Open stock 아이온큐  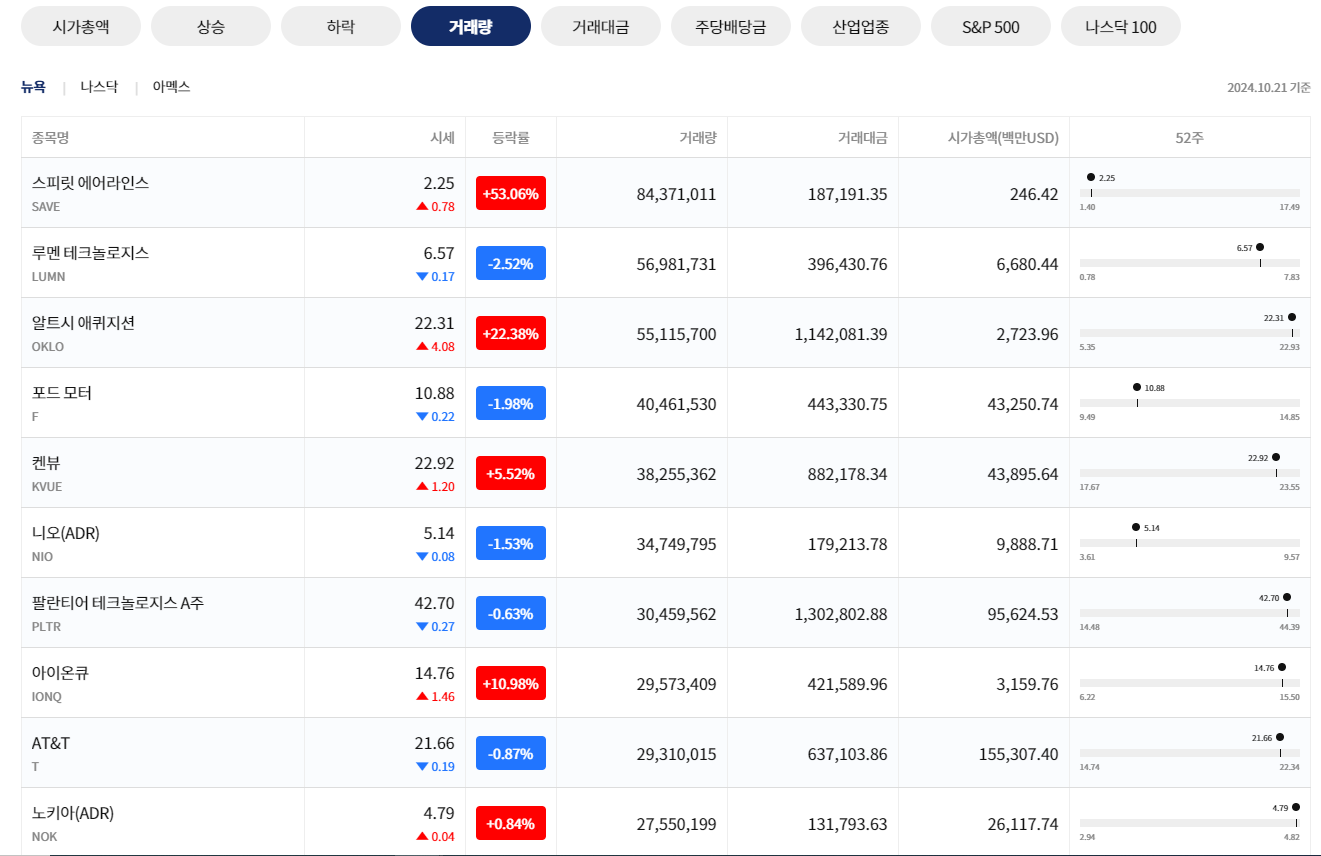61,673
